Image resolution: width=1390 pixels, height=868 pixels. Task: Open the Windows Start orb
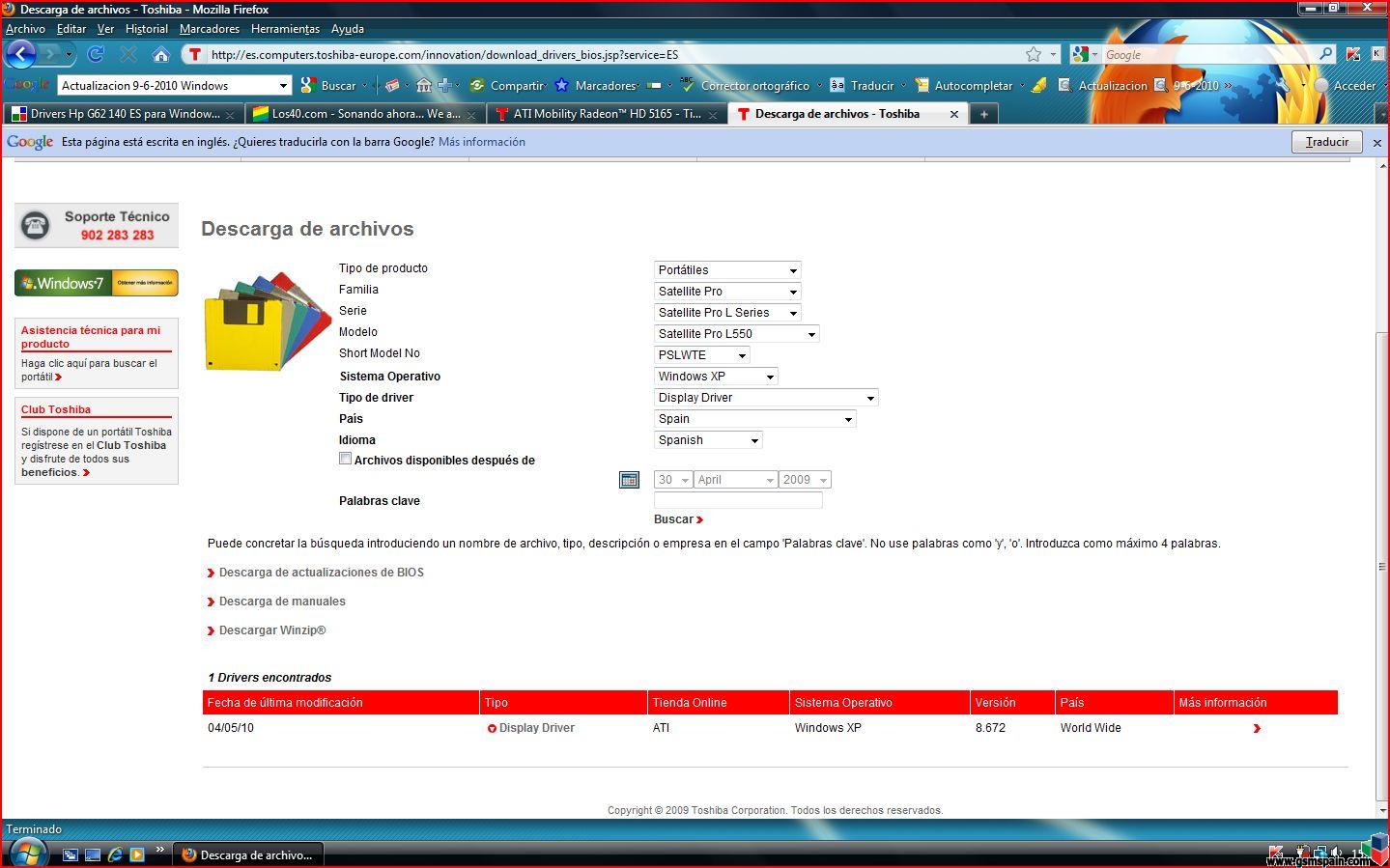click(28, 854)
